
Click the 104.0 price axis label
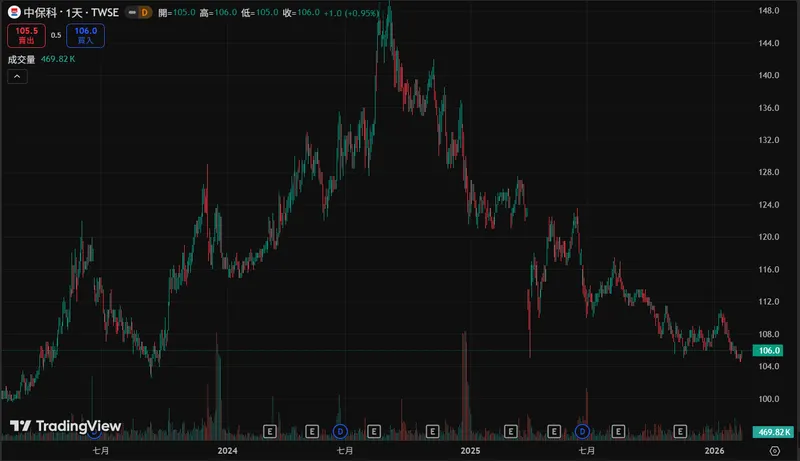click(769, 367)
